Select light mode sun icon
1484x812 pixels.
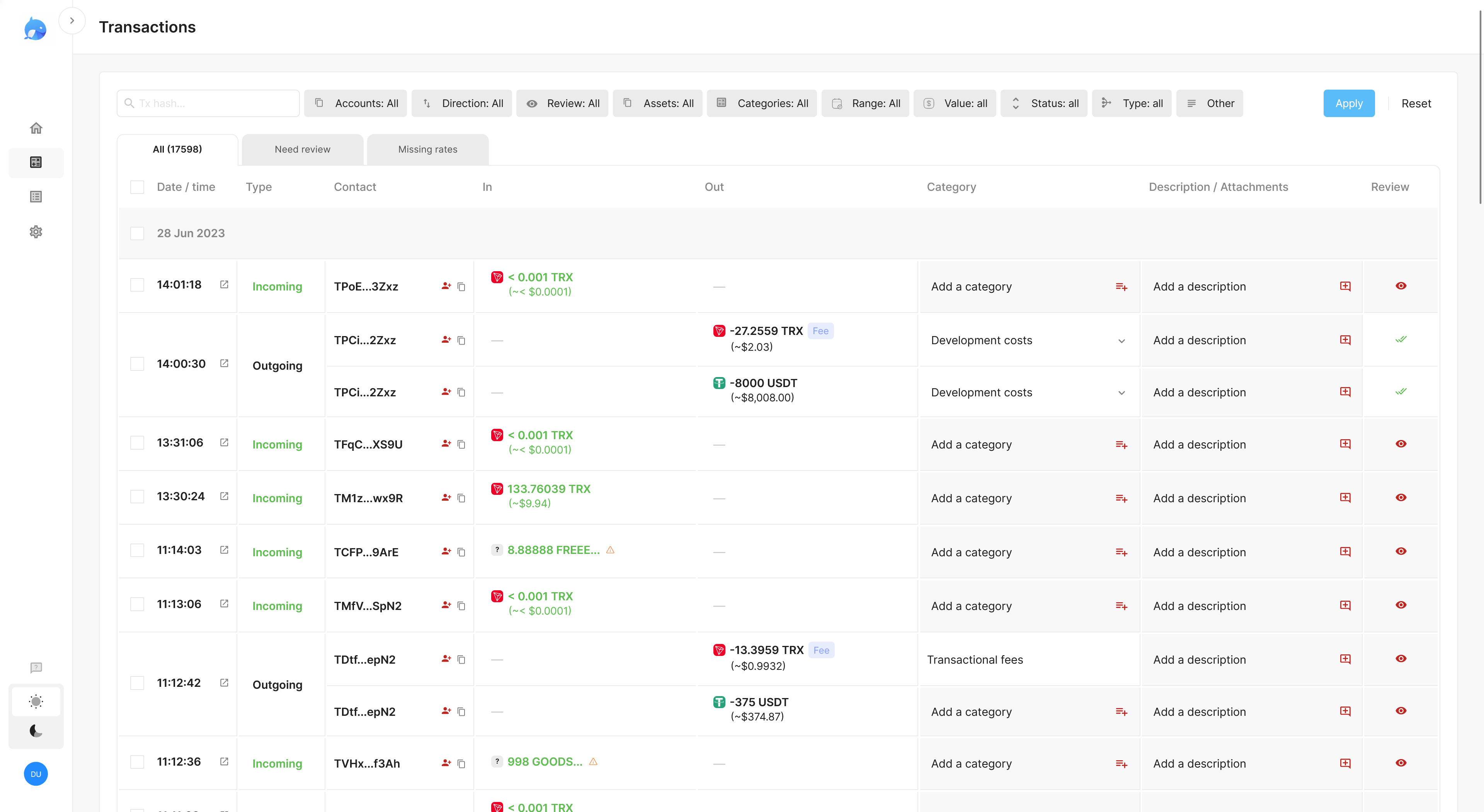[36, 701]
